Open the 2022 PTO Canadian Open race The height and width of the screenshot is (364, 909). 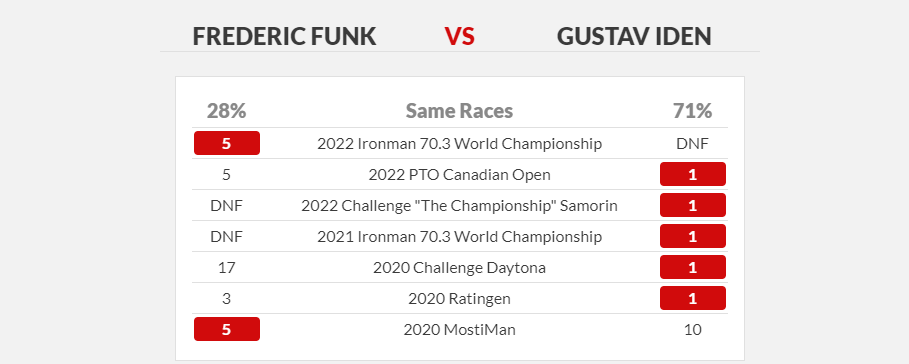(x=459, y=174)
